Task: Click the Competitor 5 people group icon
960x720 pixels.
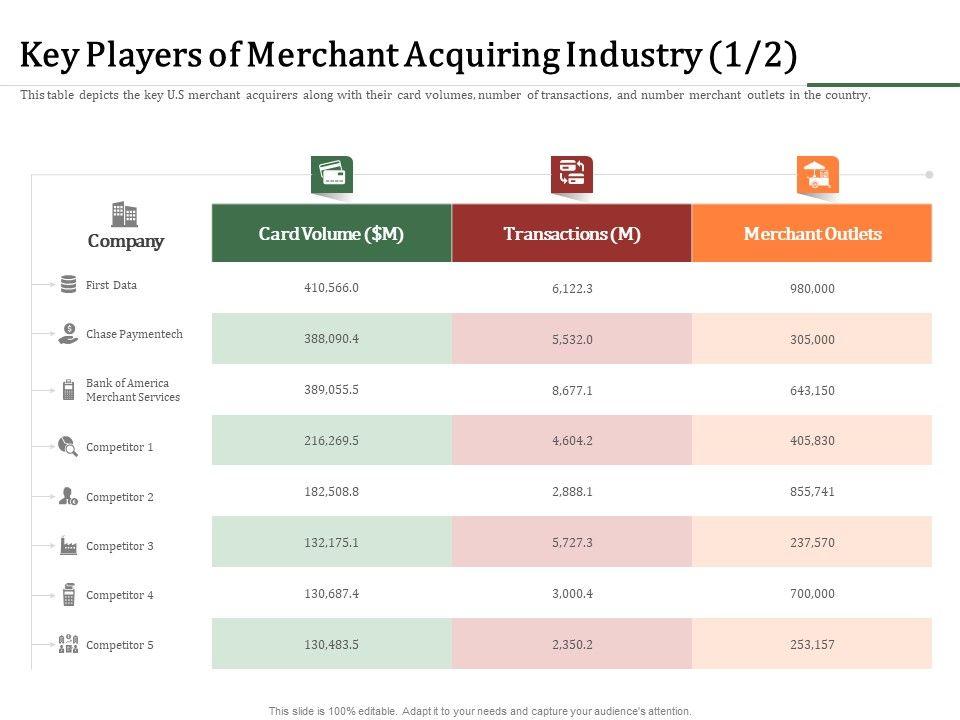Action: pyautogui.click(x=68, y=645)
